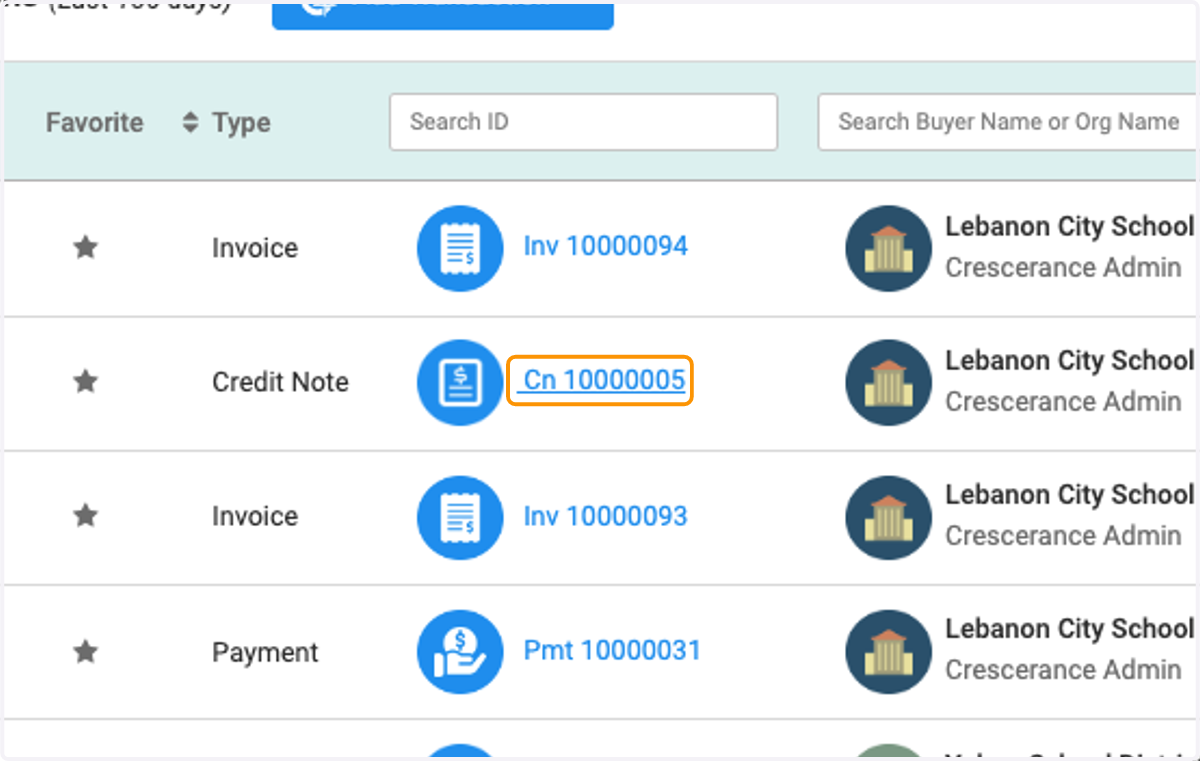
Task: Sort by Type column arrows
Action: pos(190,123)
